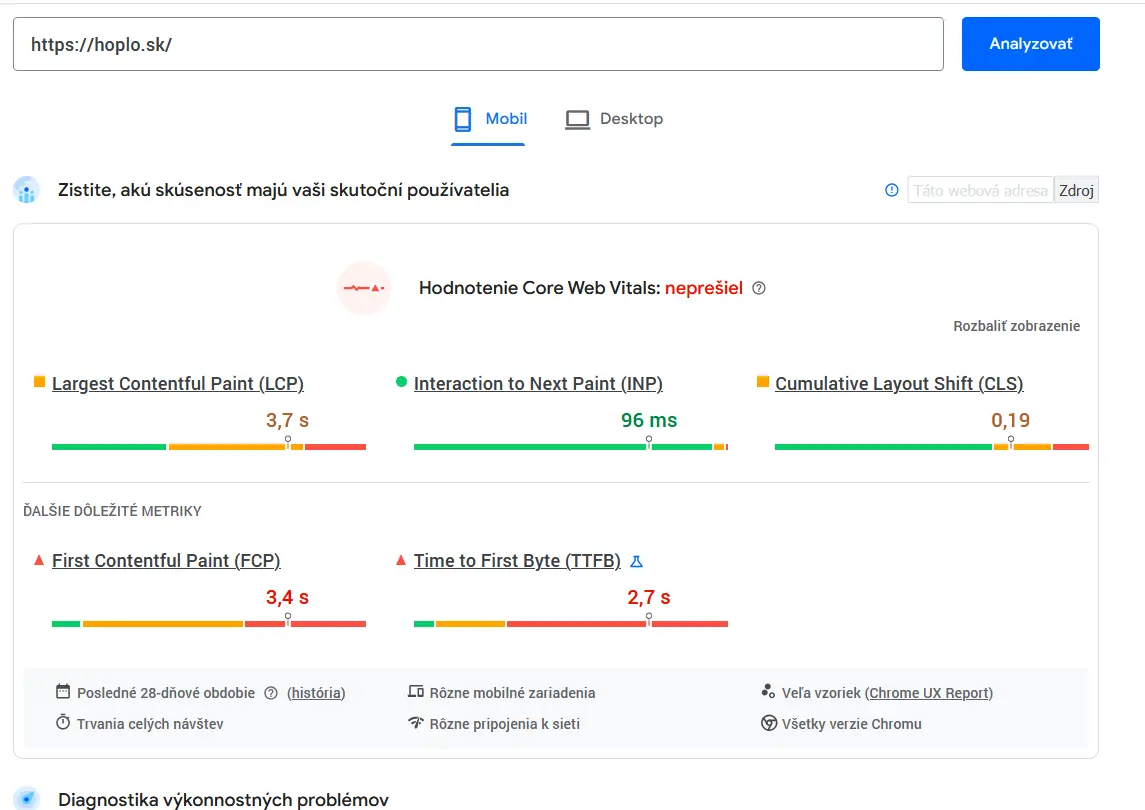1145x810 pixels.
Task: Click the mobile devices icon beside Rôzne mobilné zariadenia
Action: pyautogui.click(x=418, y=692)
